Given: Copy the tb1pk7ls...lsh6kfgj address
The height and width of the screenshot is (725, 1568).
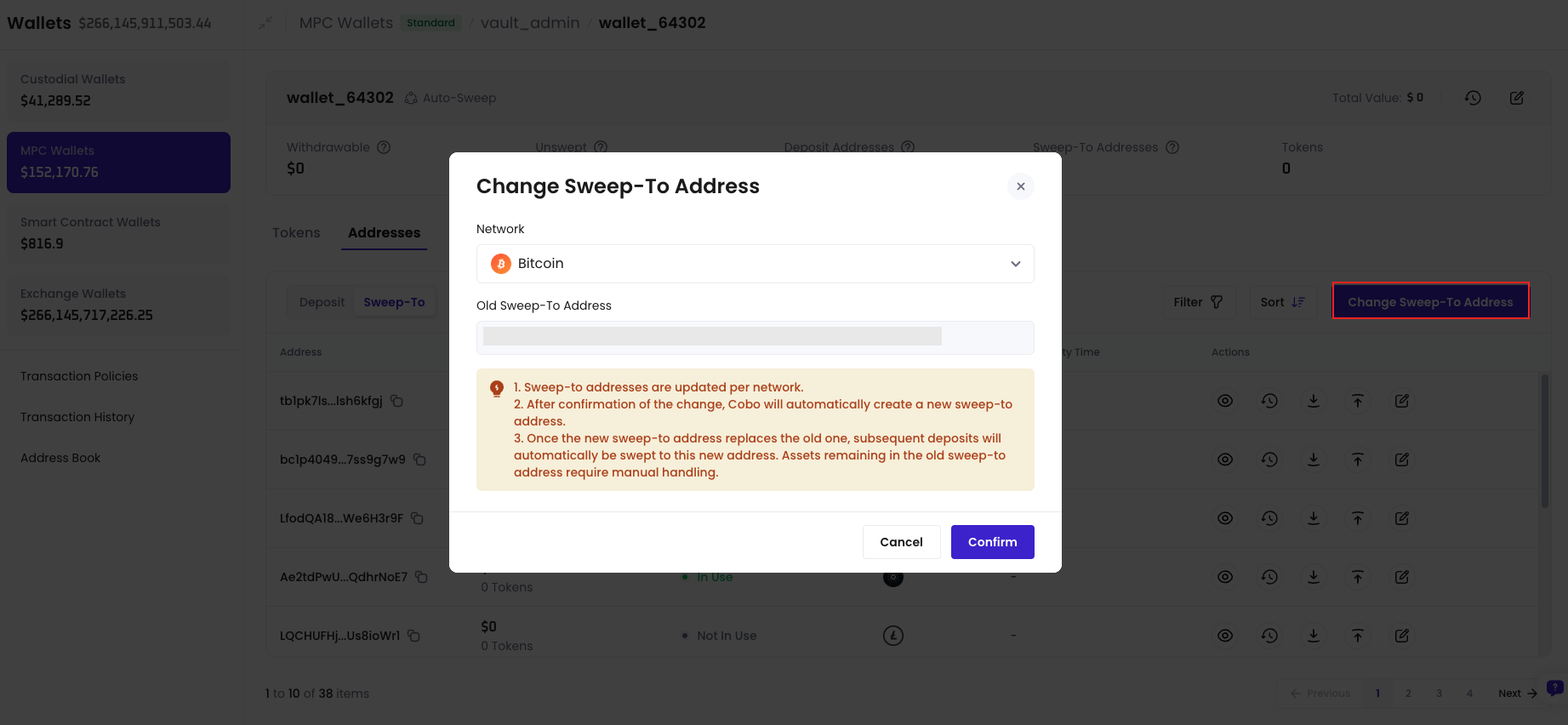Looking at the screenshot, I should (x=396, y=401).
